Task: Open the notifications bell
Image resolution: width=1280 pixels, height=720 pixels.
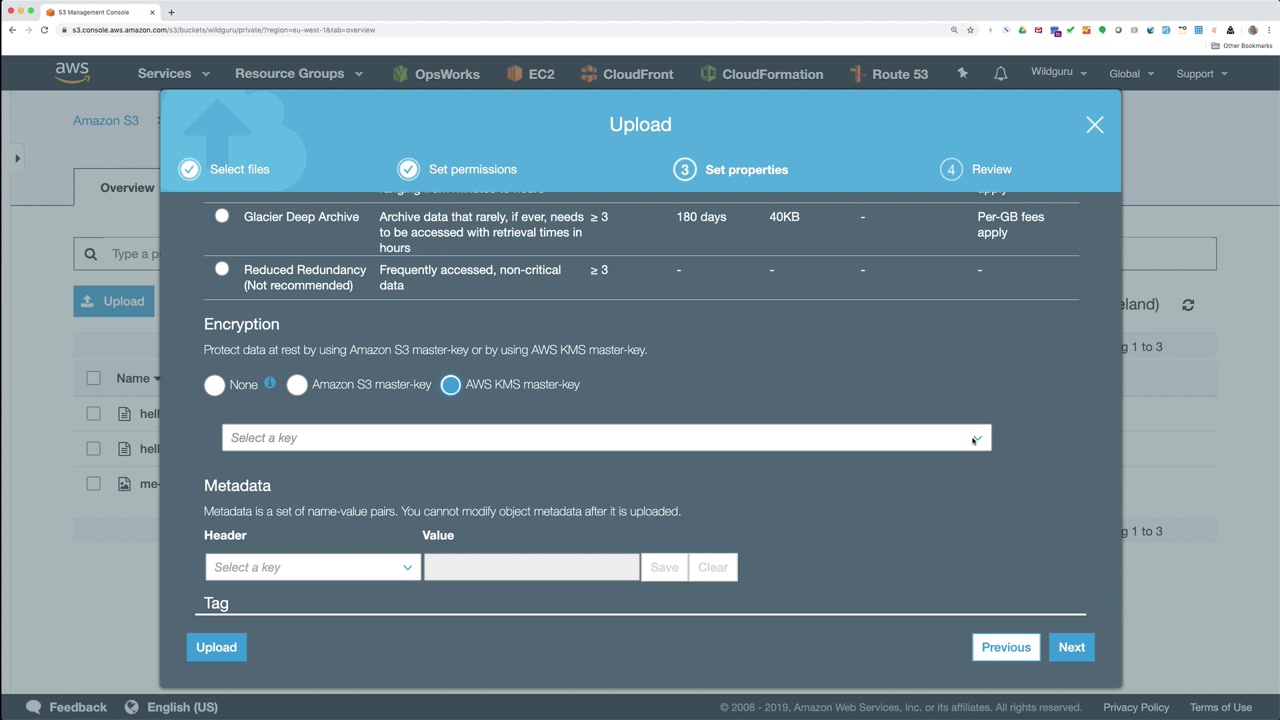Action: 1000,74
